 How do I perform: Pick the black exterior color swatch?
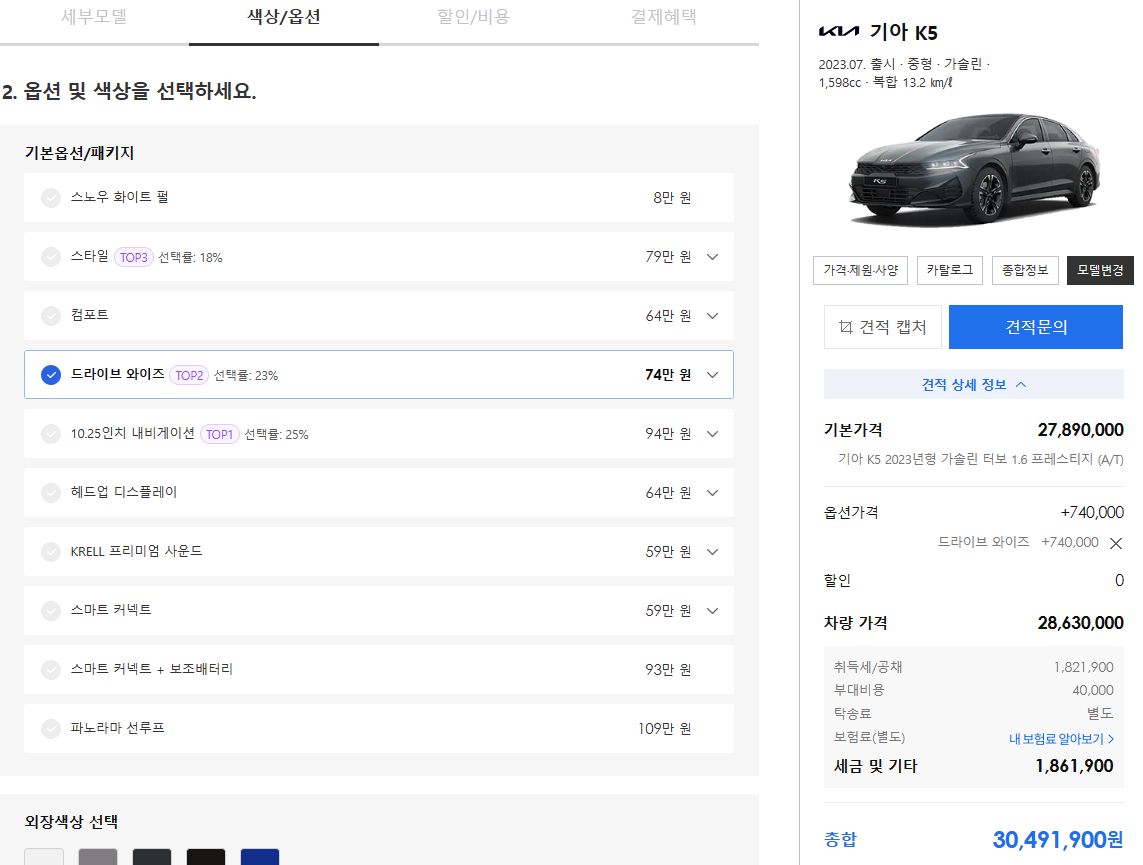206,857
